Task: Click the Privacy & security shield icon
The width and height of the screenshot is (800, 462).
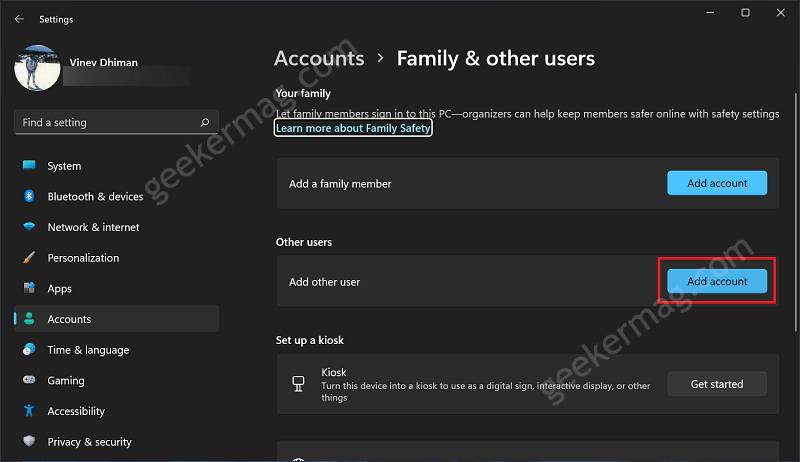Action: [x=29, y=441]
